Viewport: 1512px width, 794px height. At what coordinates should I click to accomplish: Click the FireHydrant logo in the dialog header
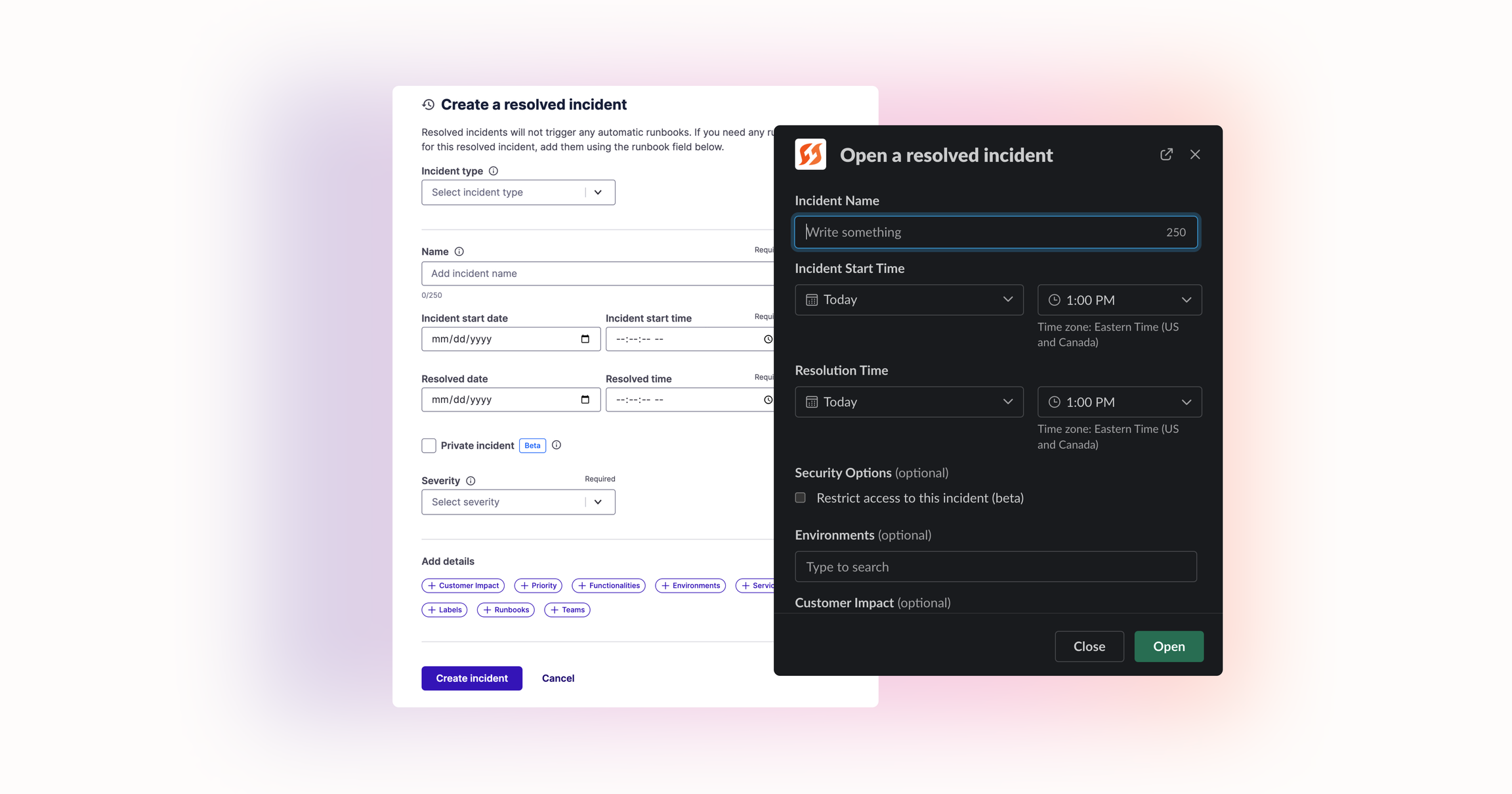tap(810, 154)
